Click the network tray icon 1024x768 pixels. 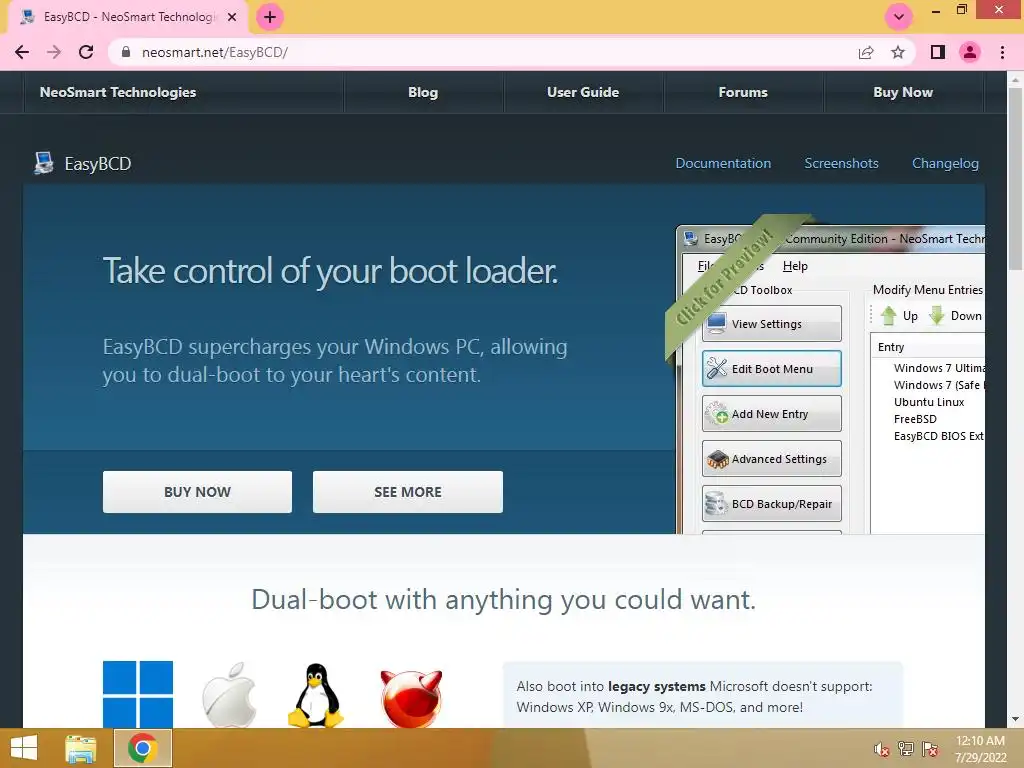coord(906,749)
